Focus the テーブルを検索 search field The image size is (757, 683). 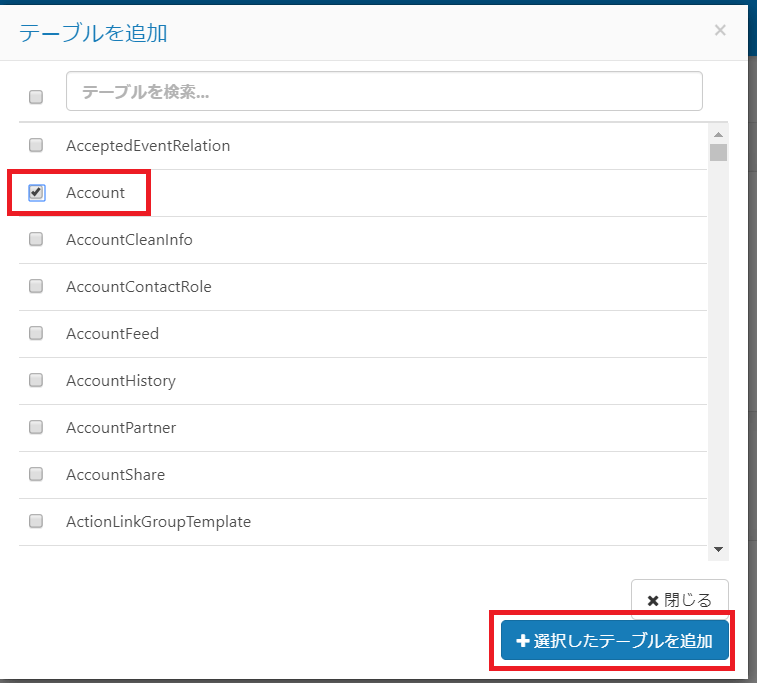(384, 91)
